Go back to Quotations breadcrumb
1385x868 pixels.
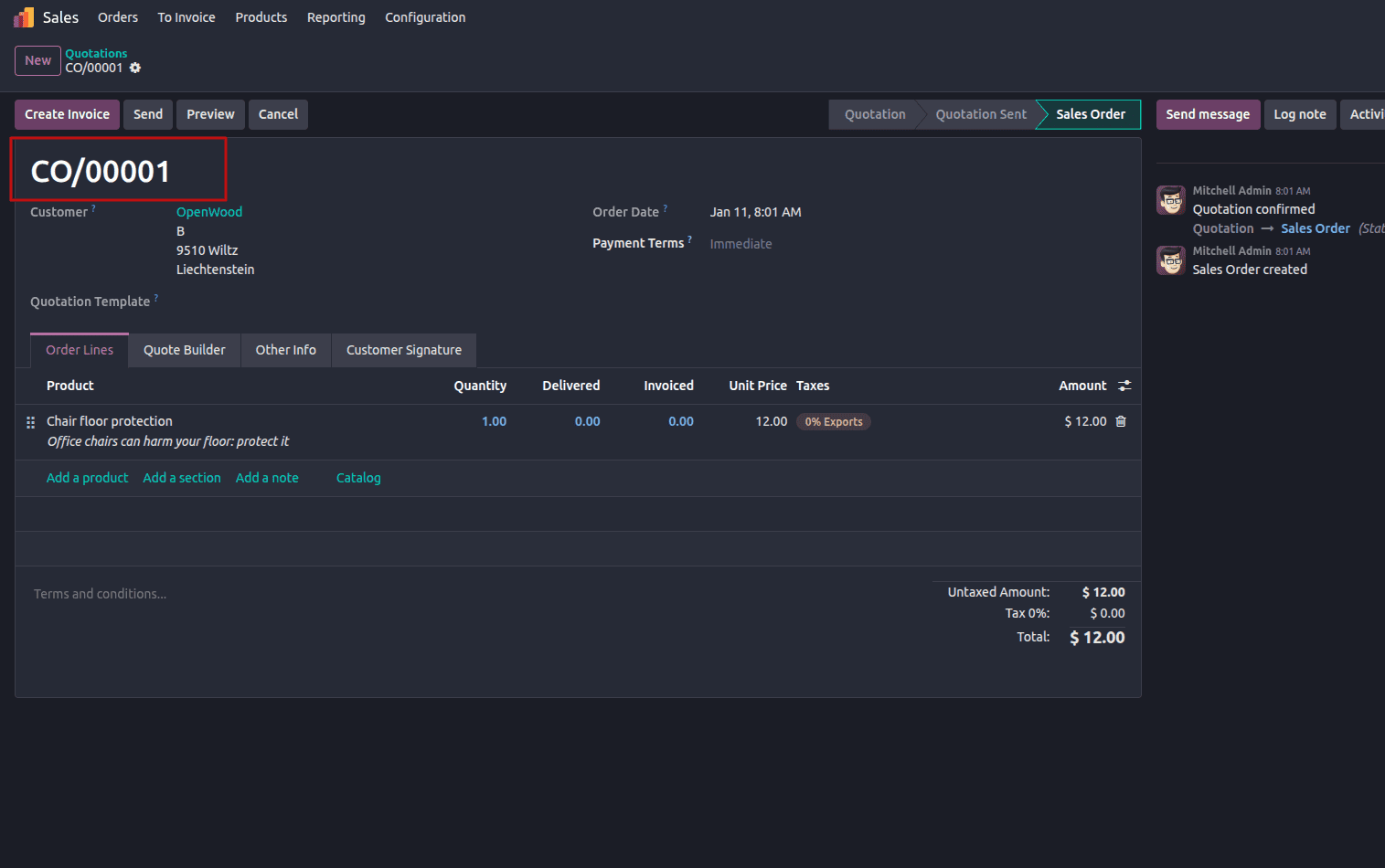(96, 53)
